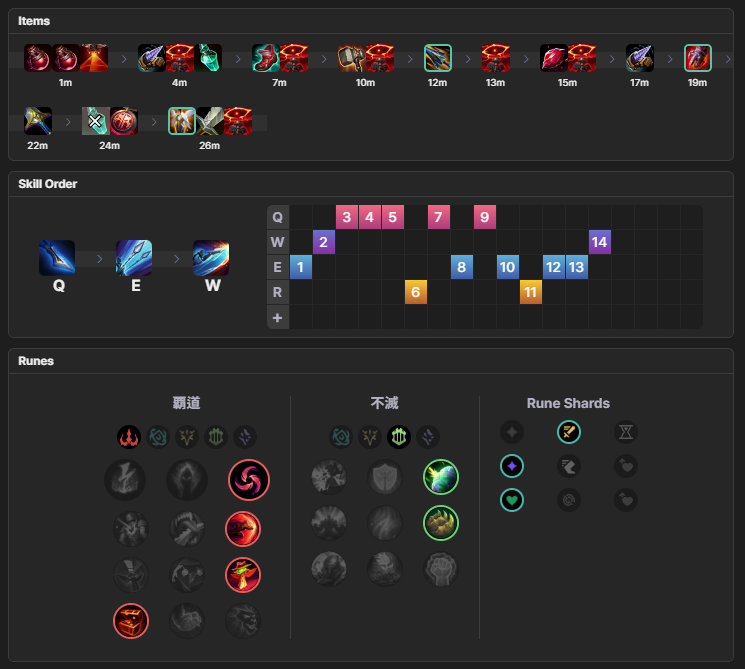Click the blue level 1 E cell
Screen dimensions: 745x669
click(x=301, y=267)
